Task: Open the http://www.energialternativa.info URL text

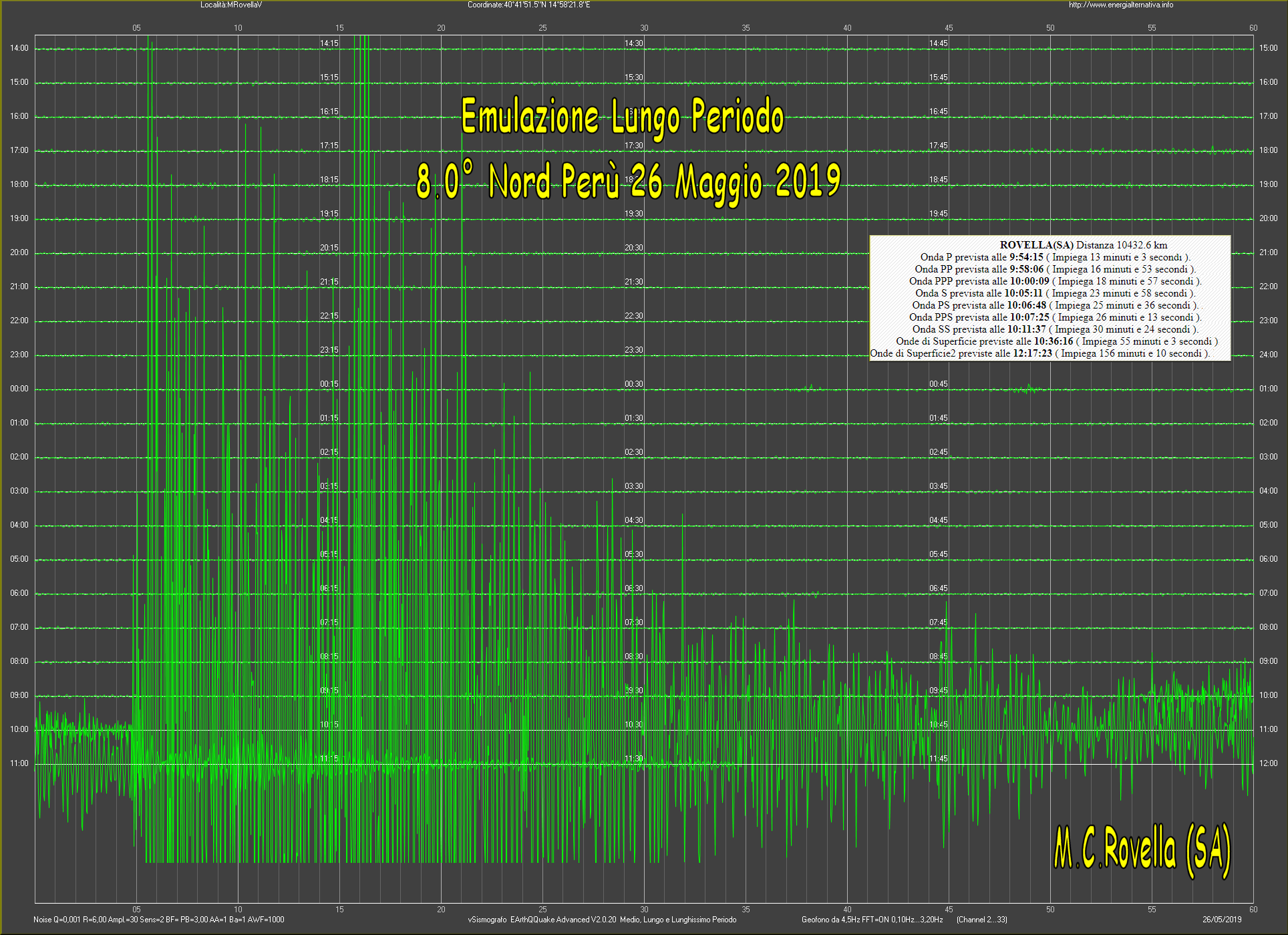Action: [x=1121, y=5]
